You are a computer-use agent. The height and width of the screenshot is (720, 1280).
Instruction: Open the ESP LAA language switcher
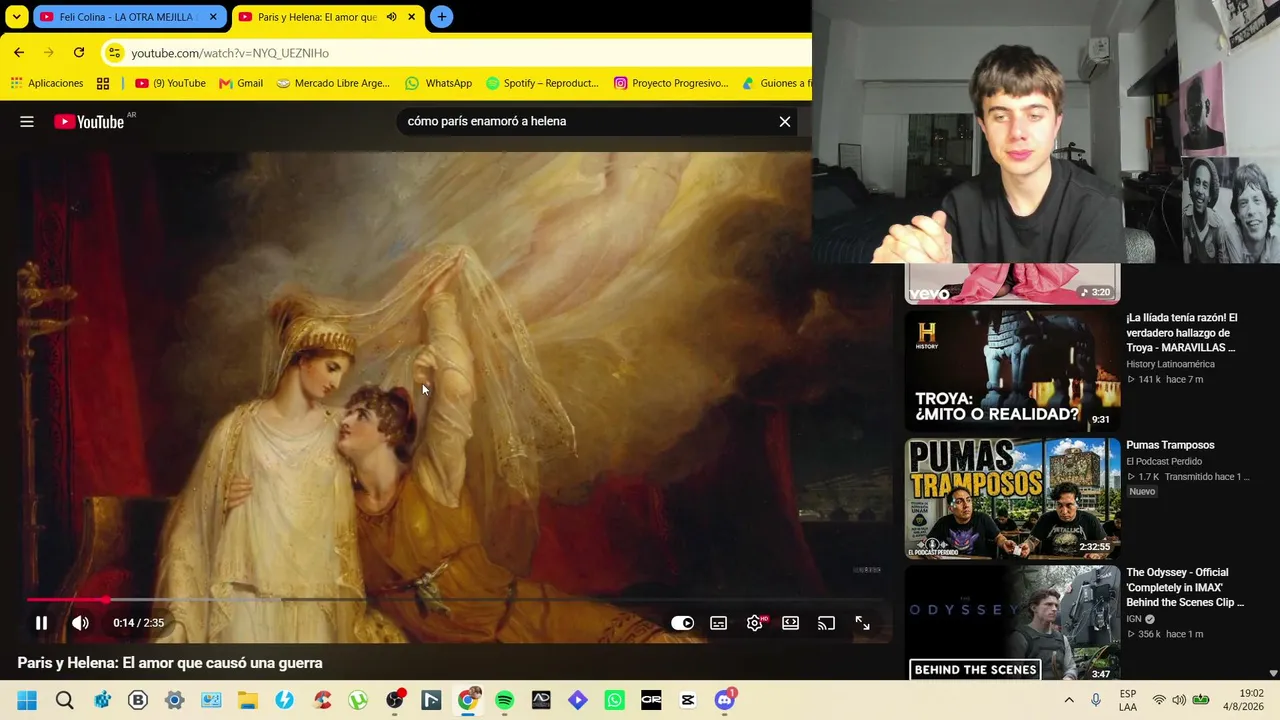pyautogui.click(x=1128, y=700)
